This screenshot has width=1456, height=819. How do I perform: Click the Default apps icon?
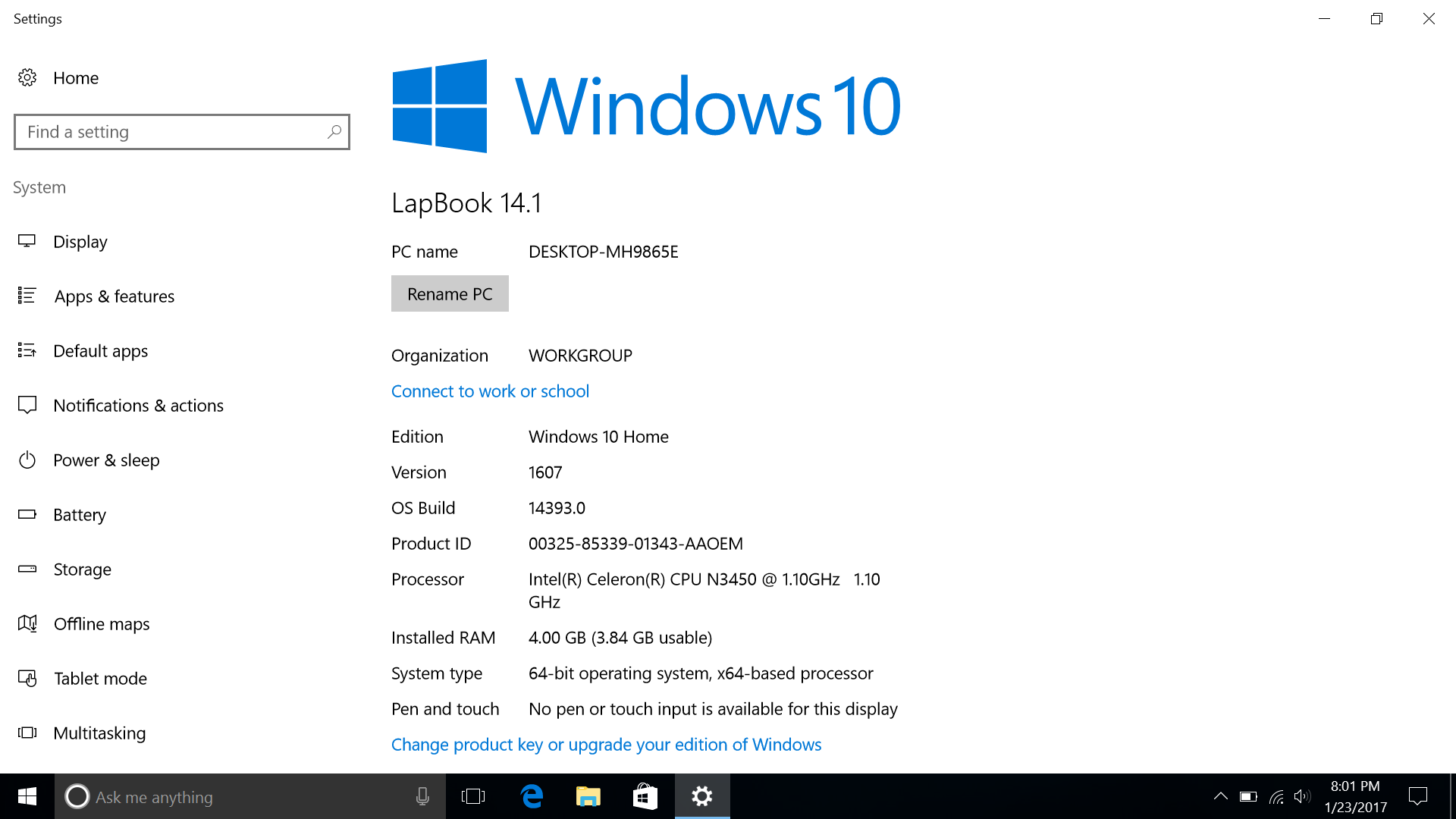pyautogui.click(x=27, y=350)
